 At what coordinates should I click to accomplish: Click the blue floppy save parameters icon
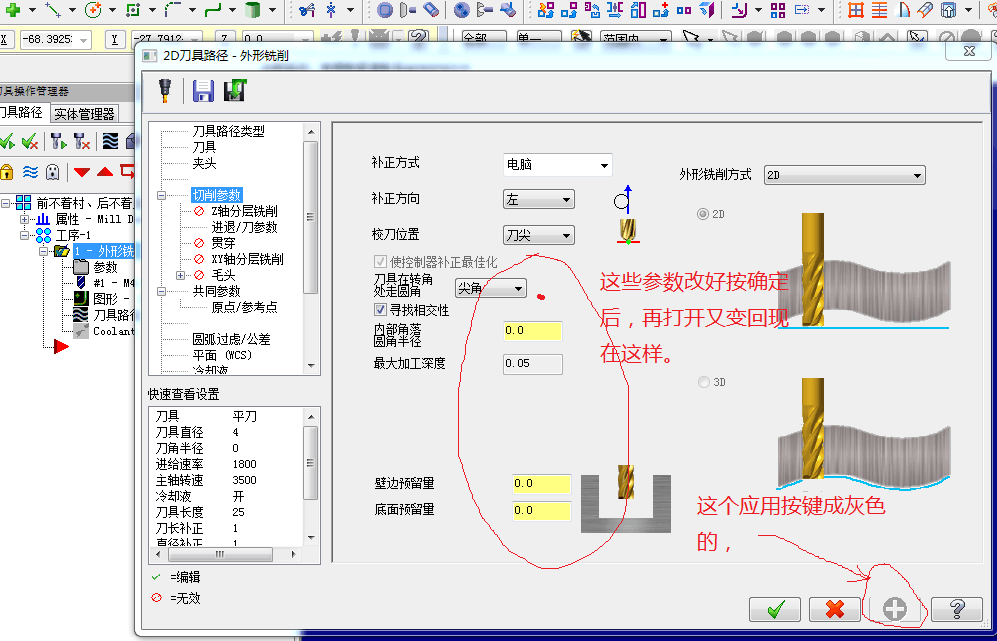(x=203, y=90)
